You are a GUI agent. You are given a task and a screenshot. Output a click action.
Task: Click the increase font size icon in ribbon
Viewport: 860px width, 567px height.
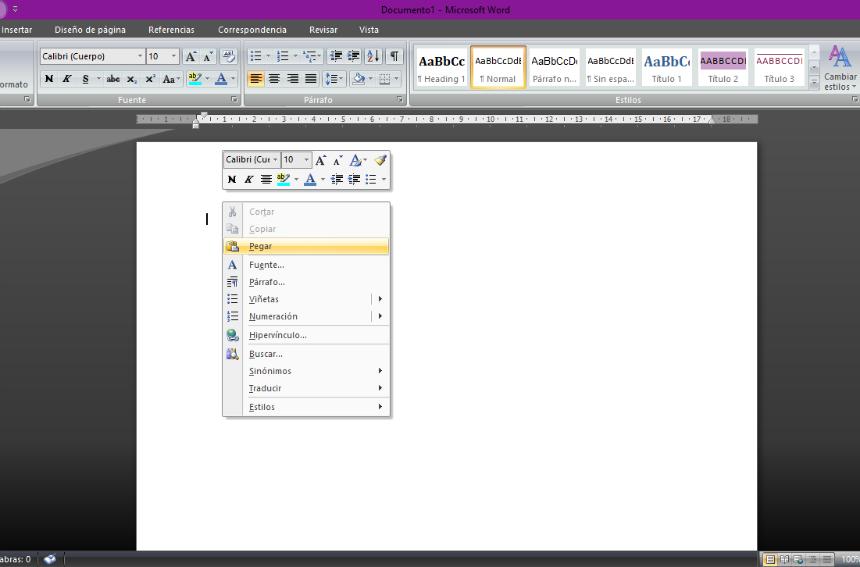tap(191, 57)
